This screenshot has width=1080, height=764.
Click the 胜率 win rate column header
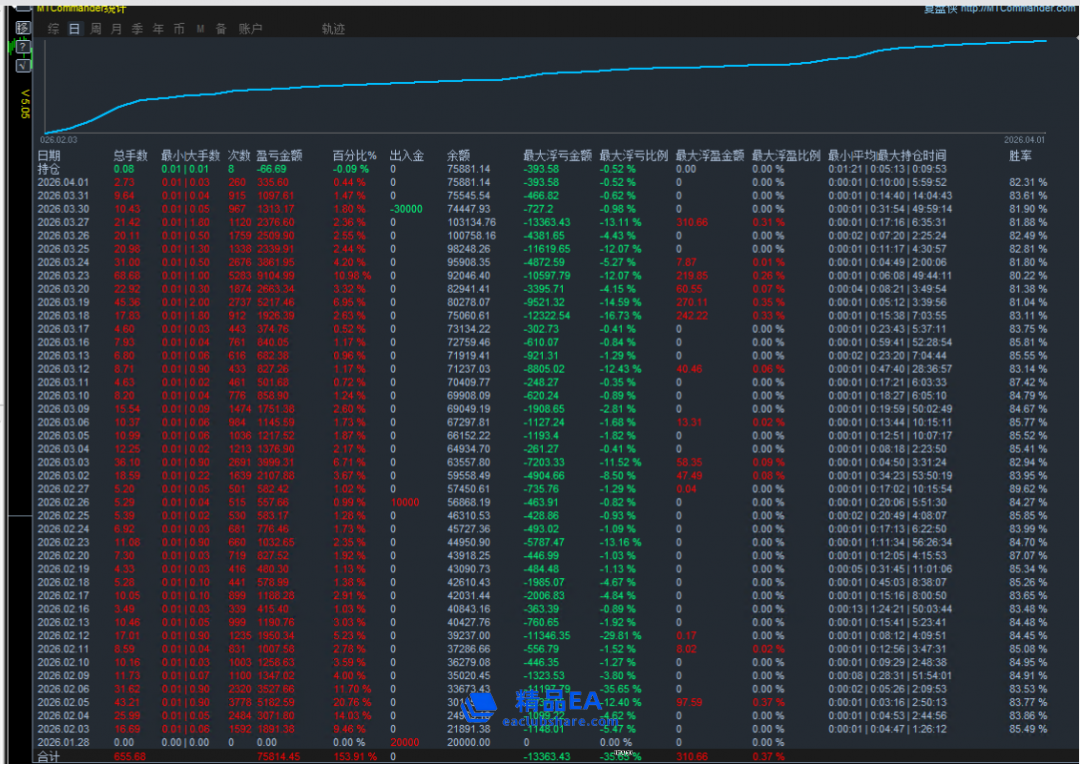pyautogui.click(x=1020, y=155)
